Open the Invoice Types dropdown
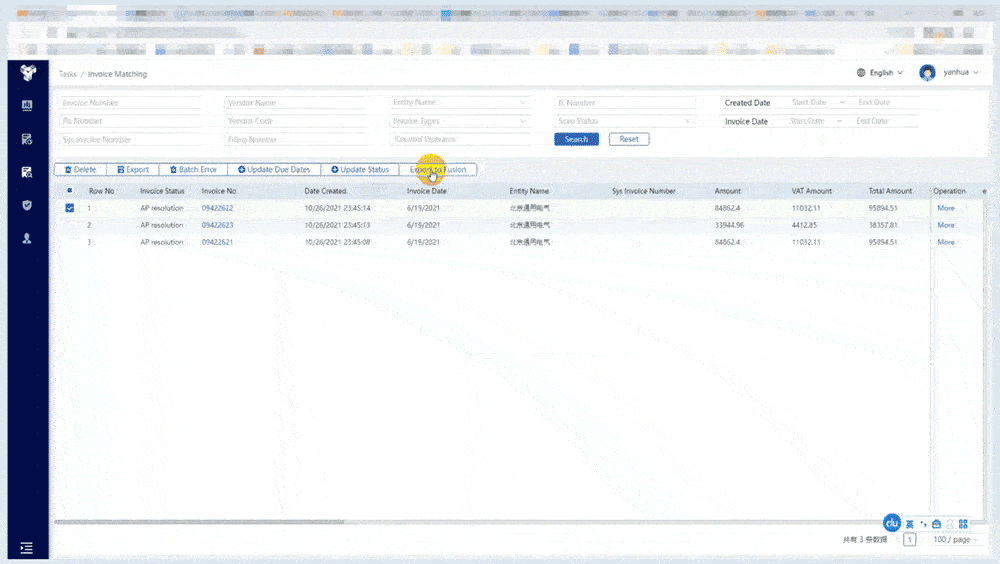 click(459, 121)
